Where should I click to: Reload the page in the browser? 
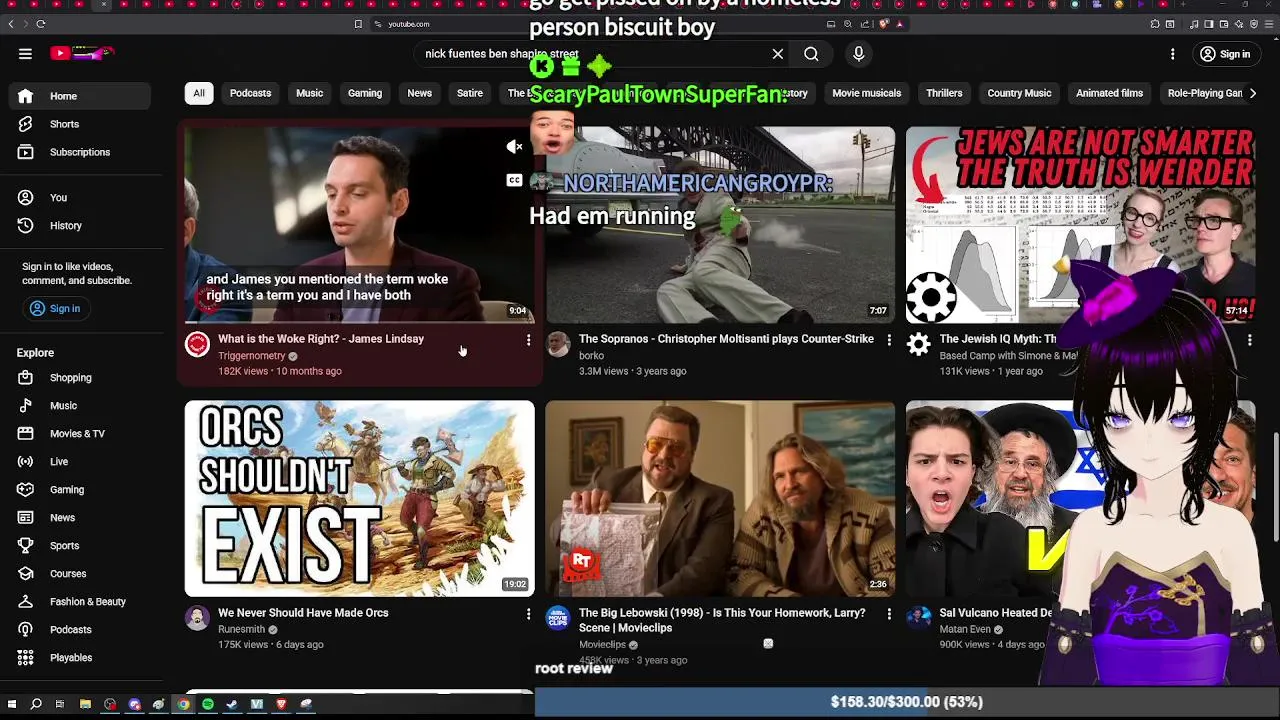pyautogui.click(x=41, y=24)
